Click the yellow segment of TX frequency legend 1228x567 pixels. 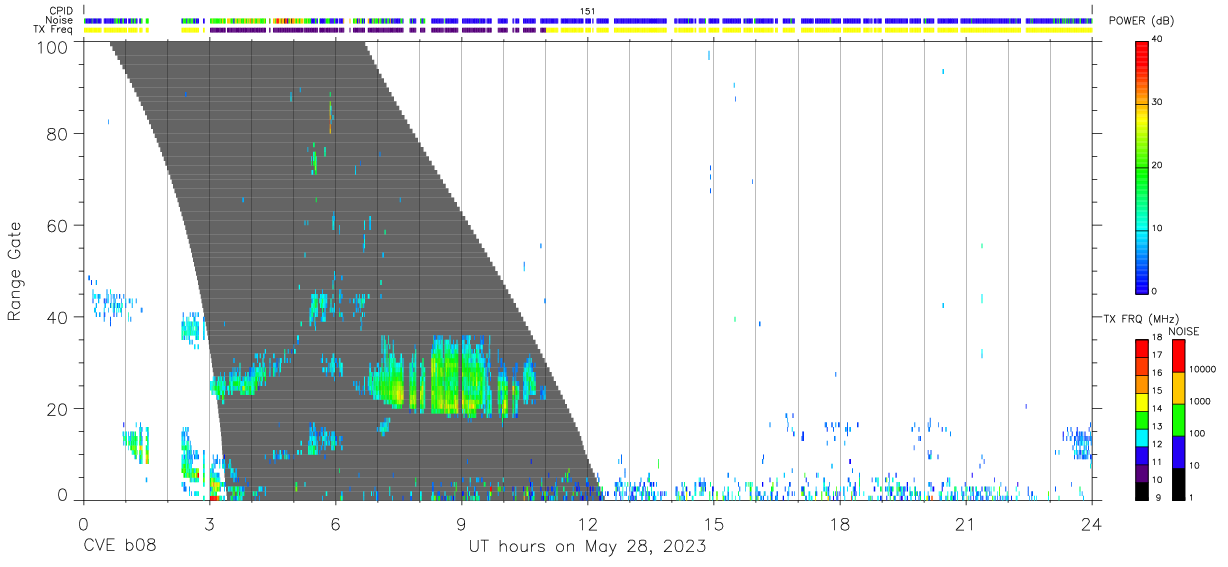[1141, 400]
